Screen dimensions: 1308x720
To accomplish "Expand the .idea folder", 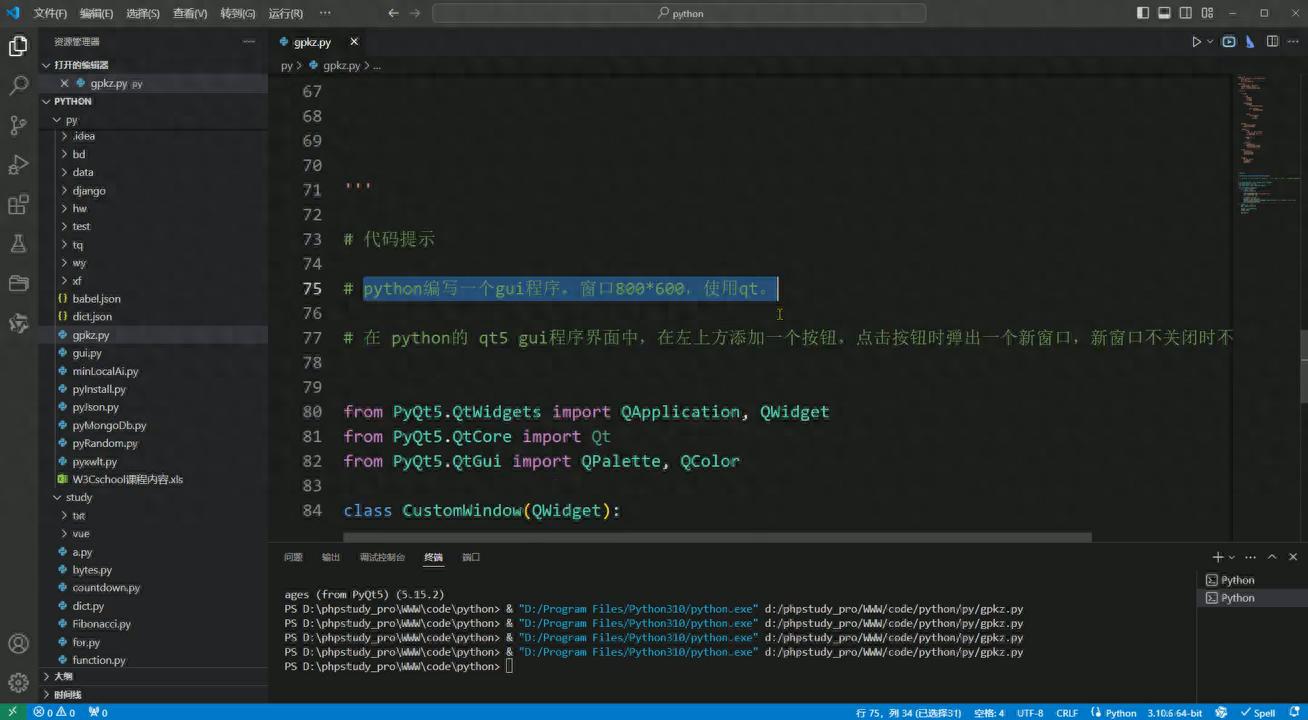I will tap(153, 136).
